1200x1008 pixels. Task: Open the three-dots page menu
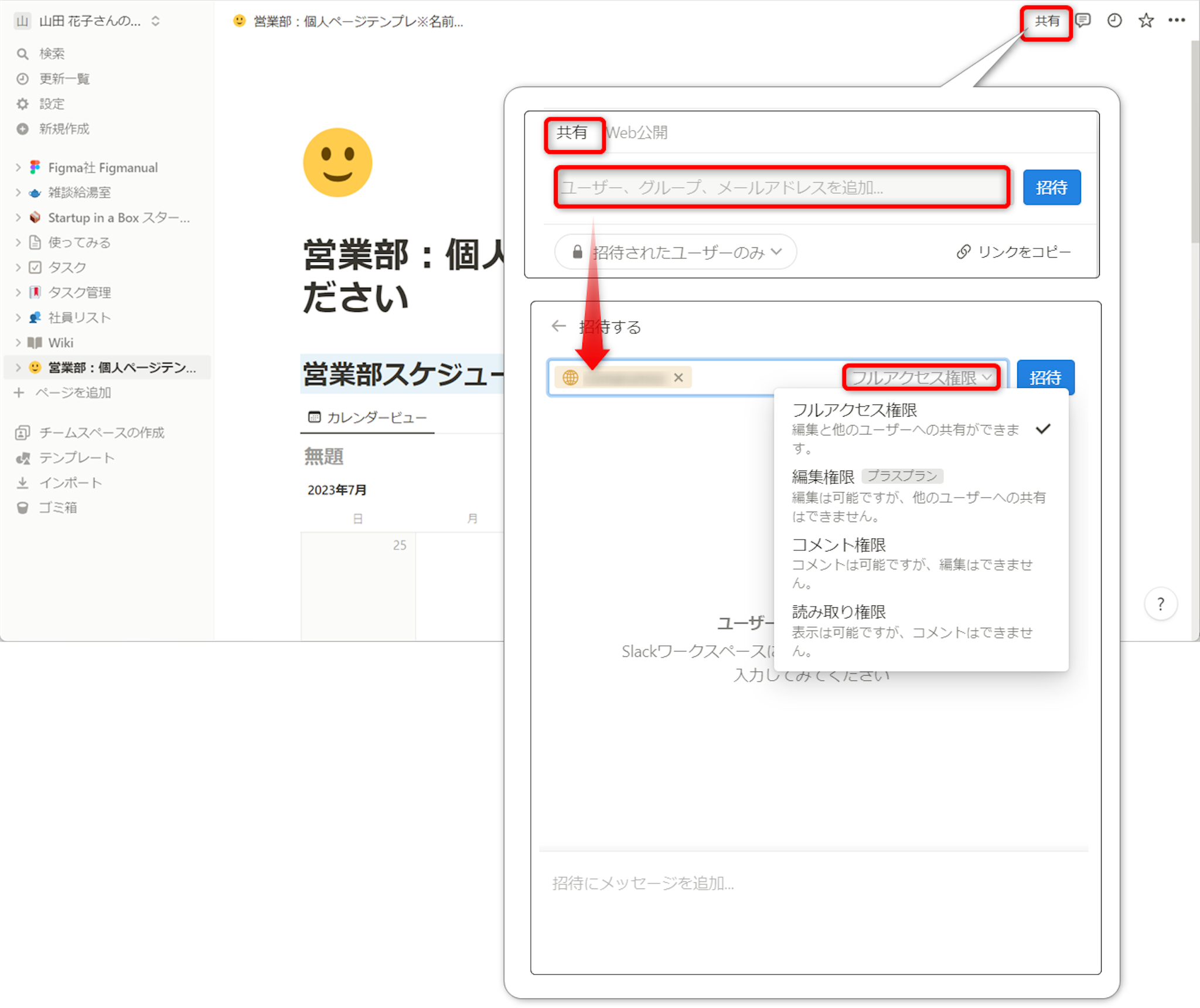(x=1177, y=21)
